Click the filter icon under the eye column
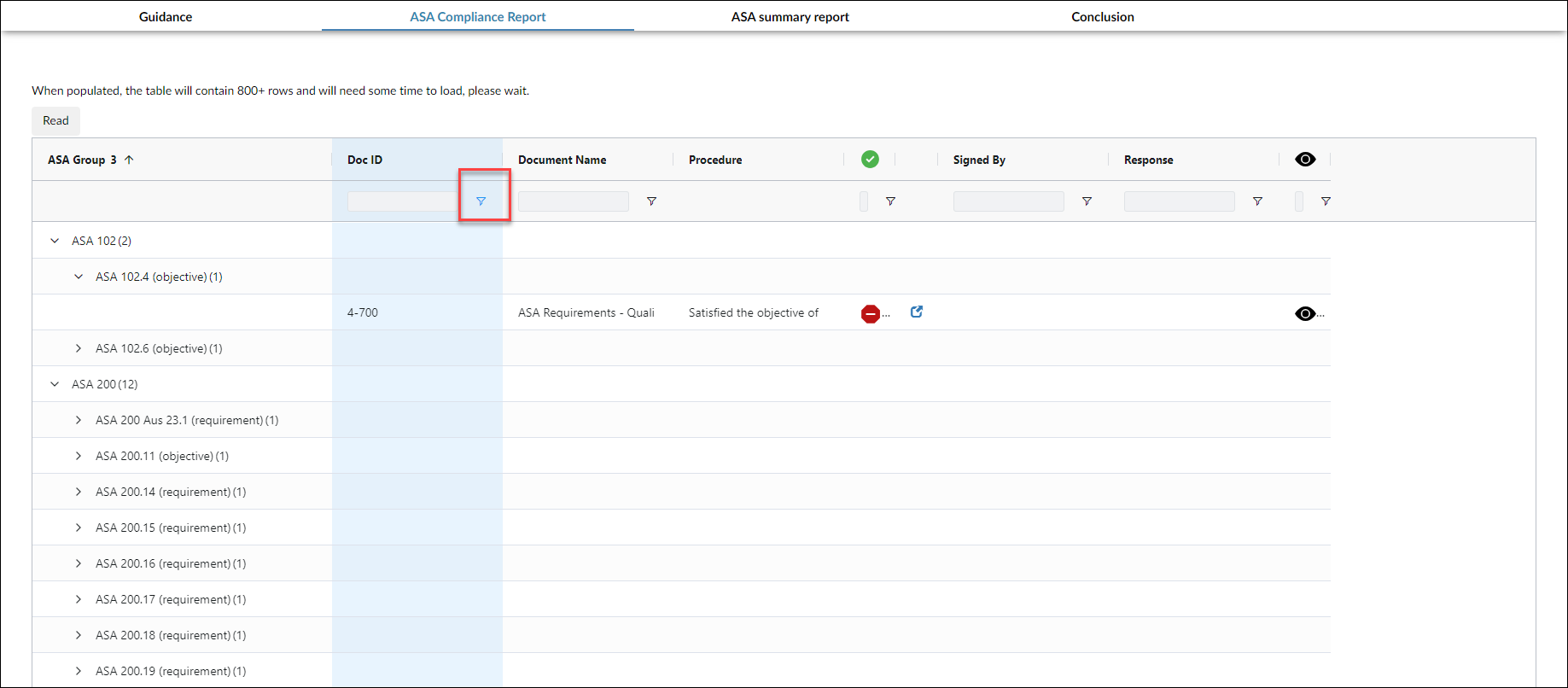This screenshot has width=1568, height=688. click(1326, 201)
